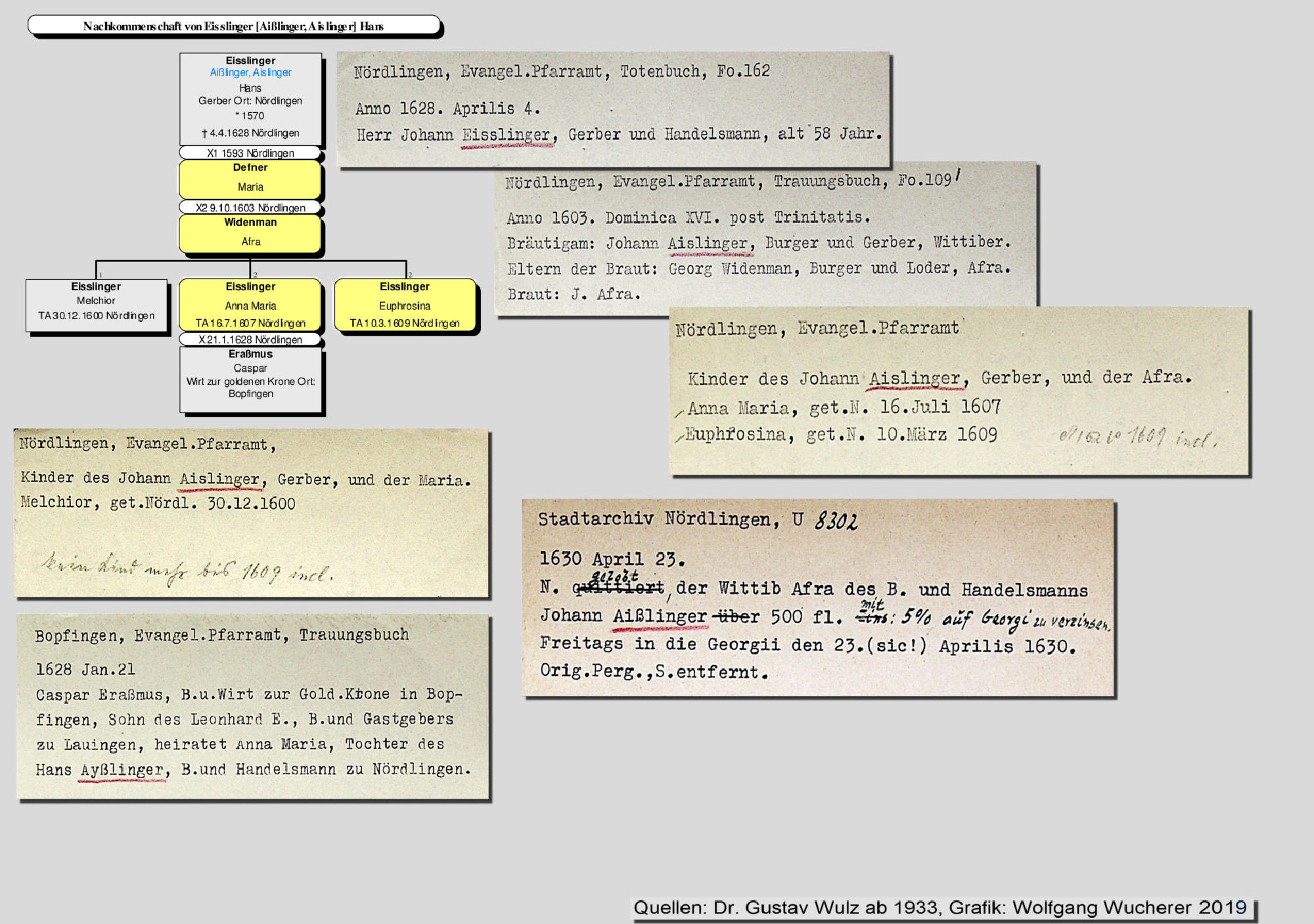Open the Bopfingen Trauungsbuch 1628 card
The height and width of the screenshot is (924, 1314).
[x=253, y=707]
